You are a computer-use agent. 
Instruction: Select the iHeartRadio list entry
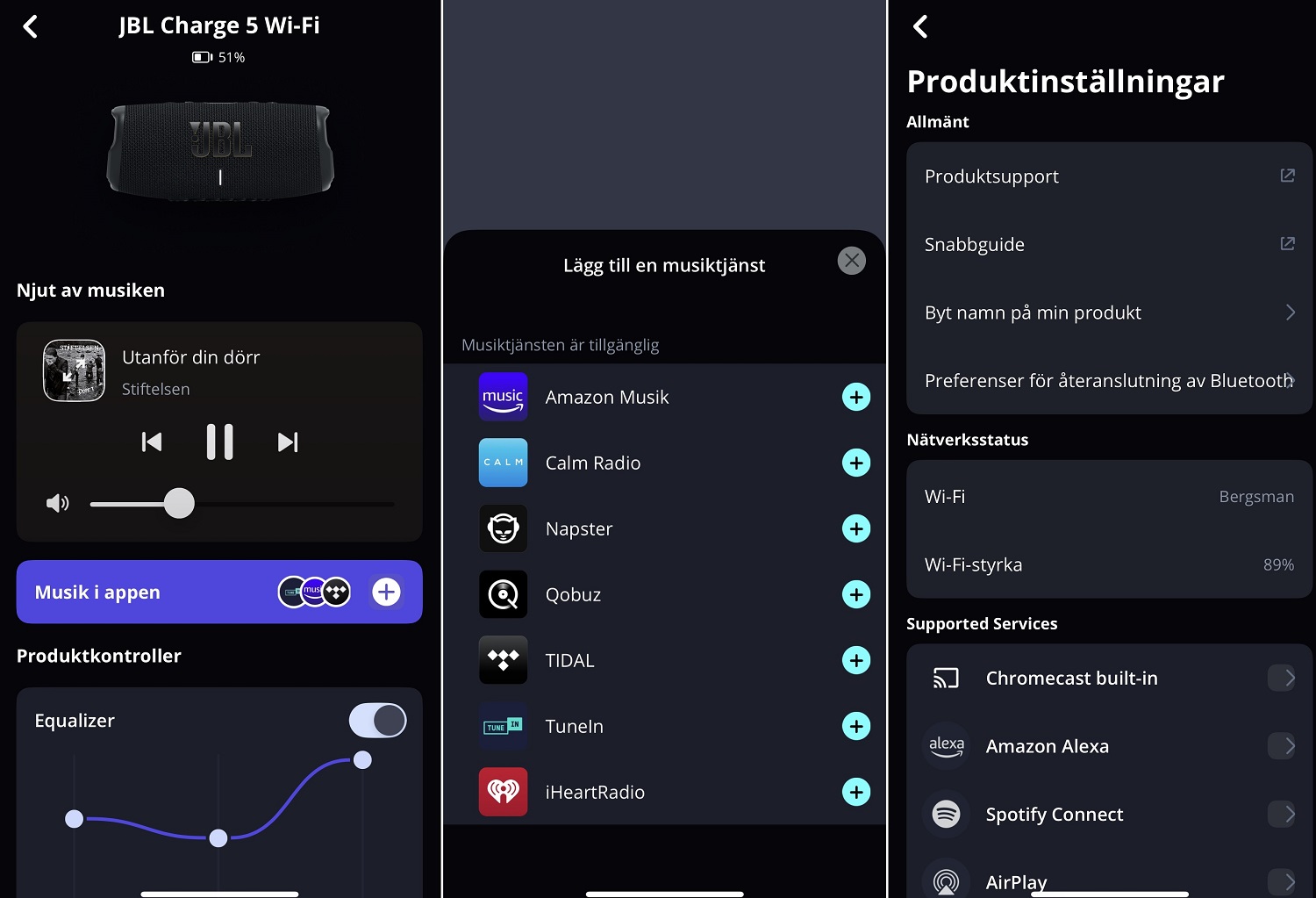[x=665, y=792]
